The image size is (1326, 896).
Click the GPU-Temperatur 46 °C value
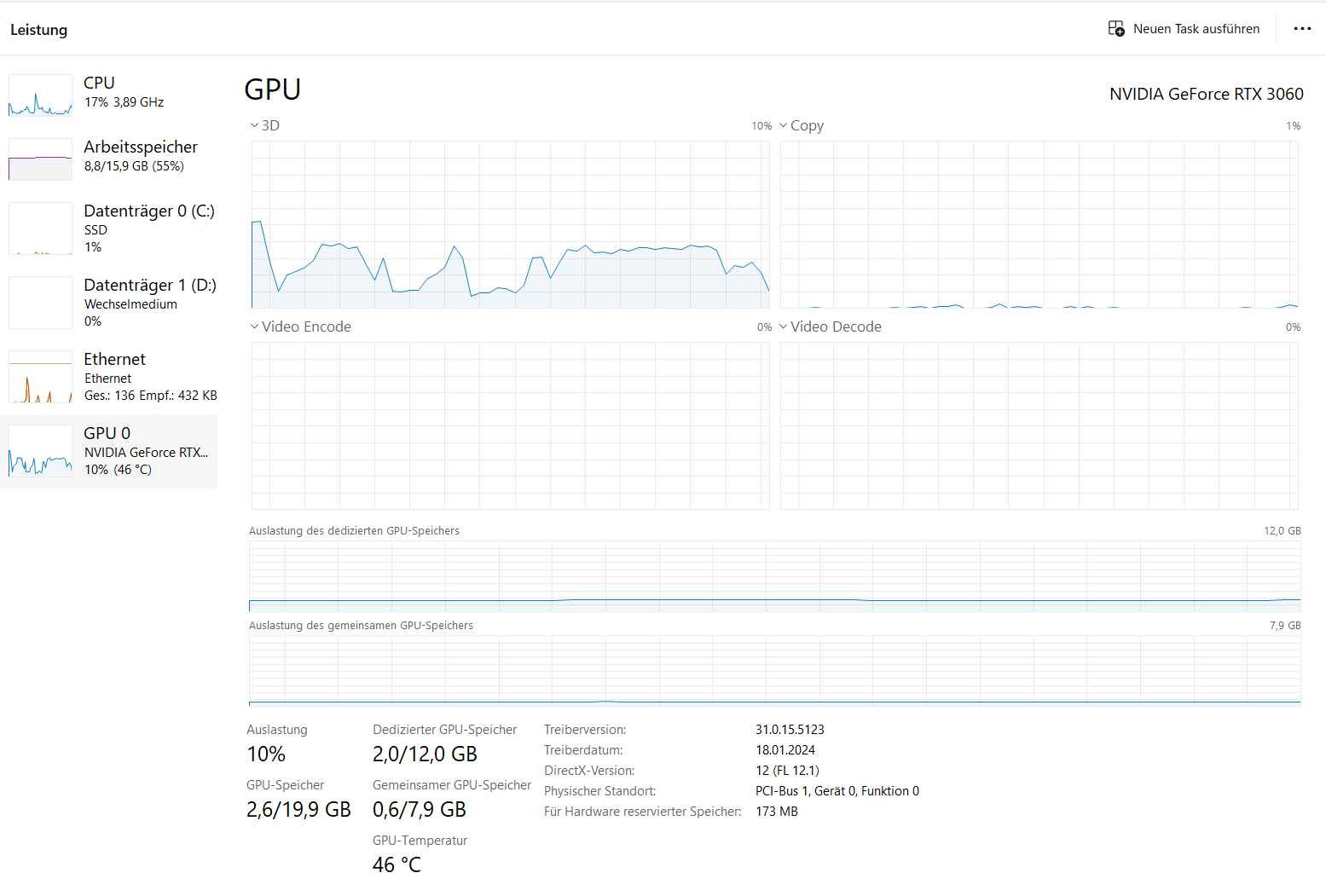tap(397, 865)
